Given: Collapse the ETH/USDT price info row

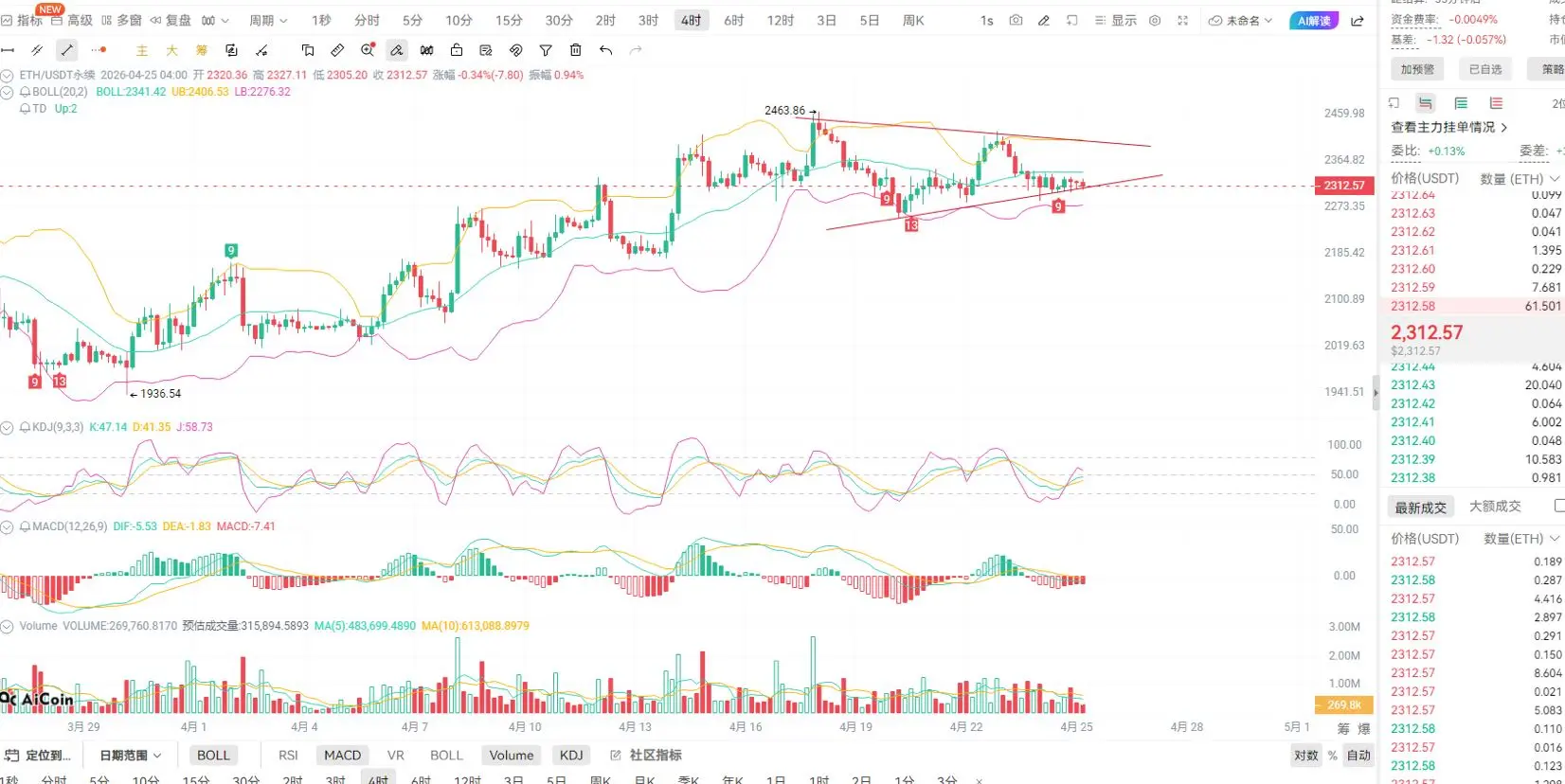Looking at the screenshot, I should tap(8, 75).
